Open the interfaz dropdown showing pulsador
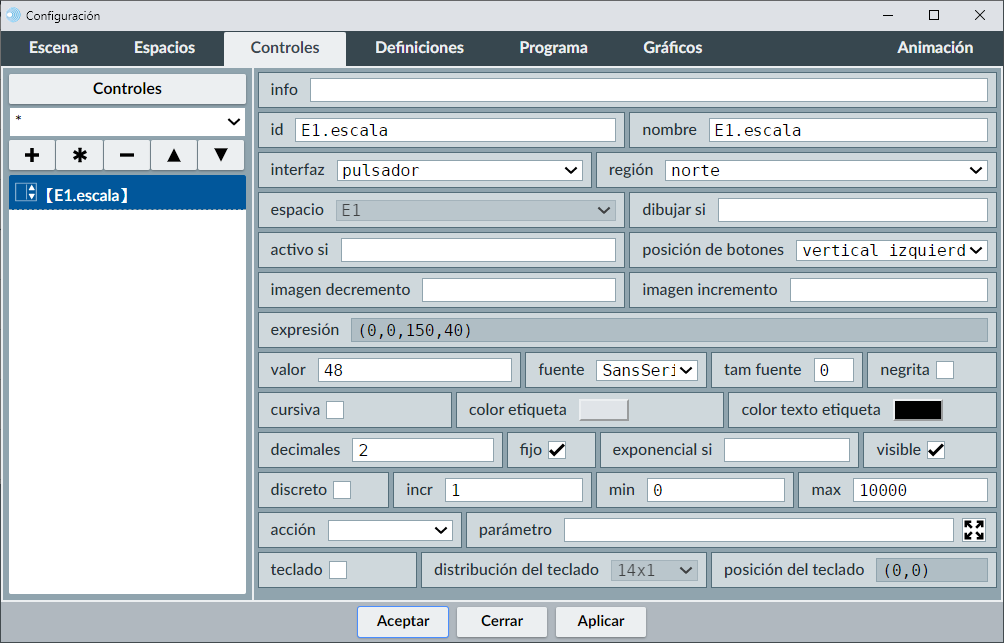The height and width of the screenshot is (643, 1004). pyautogui.click(x=459, y=170)
